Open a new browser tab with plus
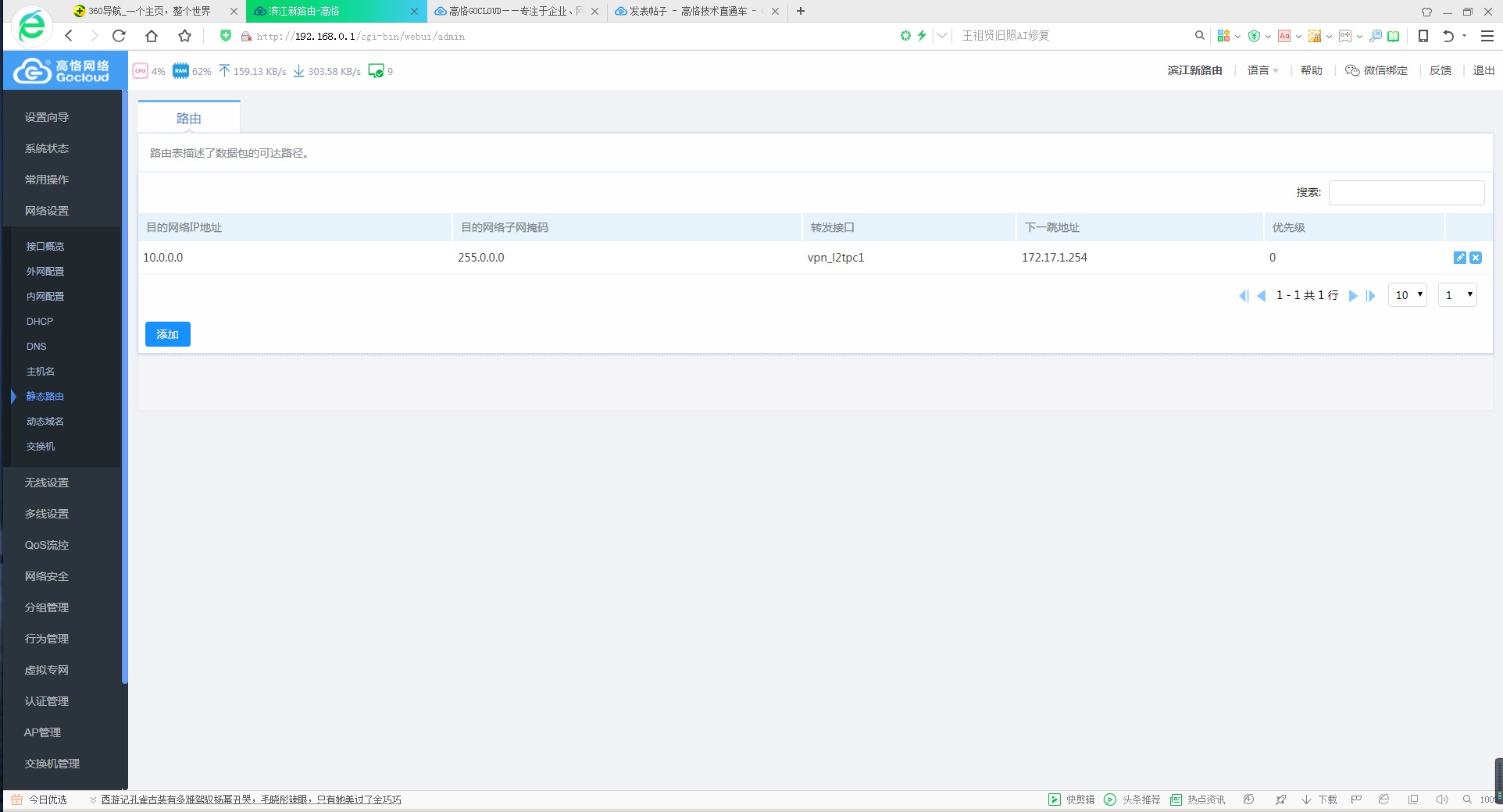1503x812 pixels. (801, 11)
